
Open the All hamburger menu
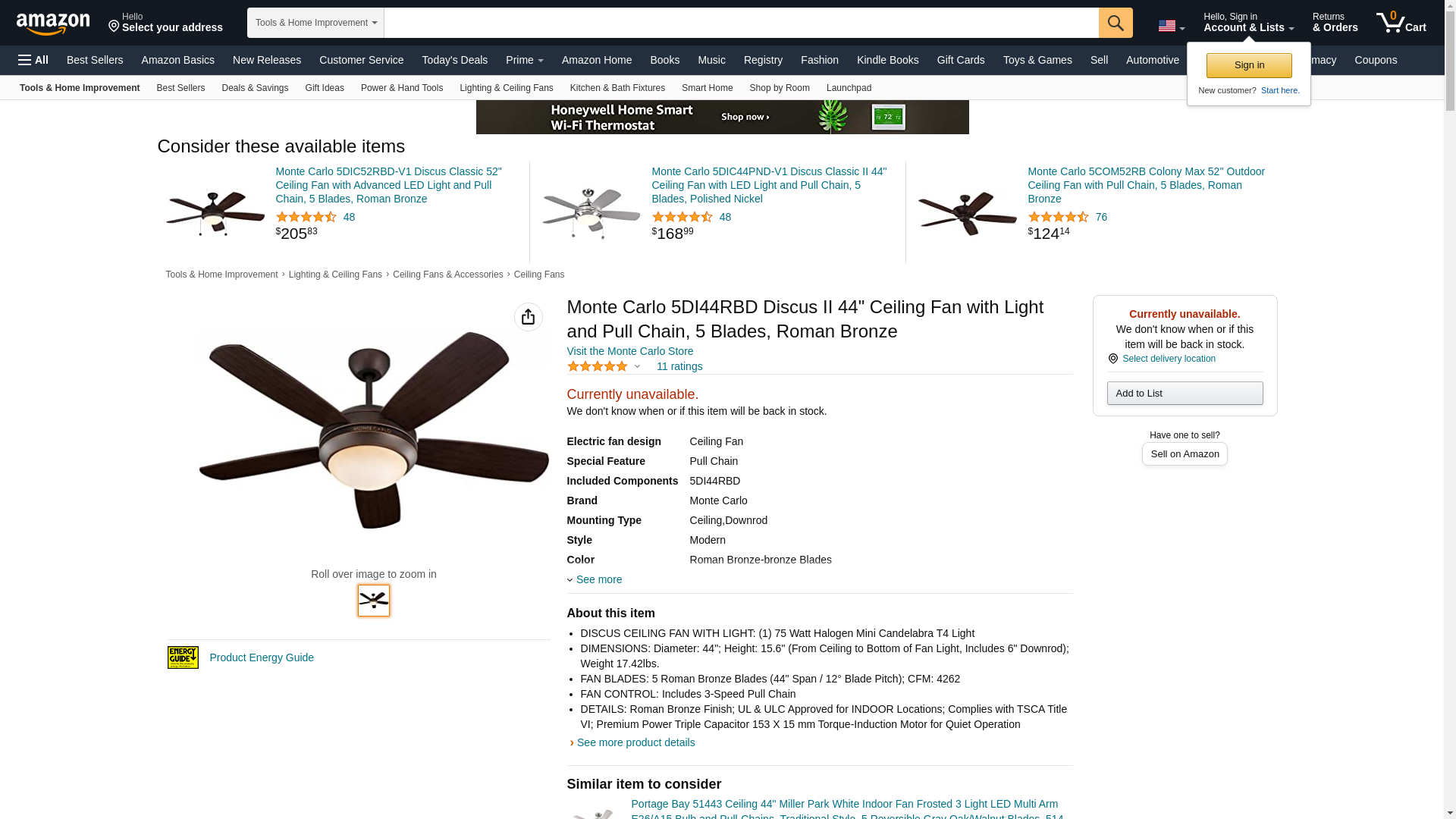click(33, 60)
